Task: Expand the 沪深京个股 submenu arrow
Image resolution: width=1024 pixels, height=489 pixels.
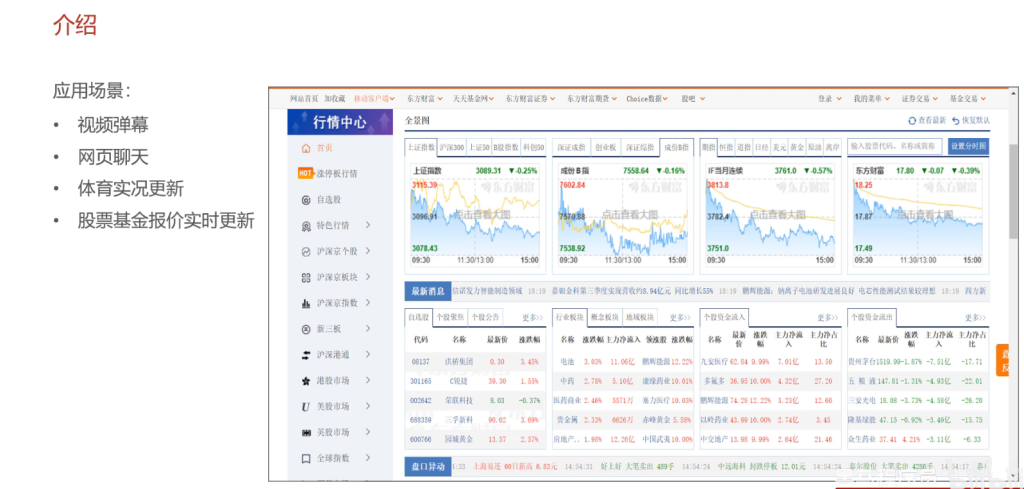Action: [368, 251]
